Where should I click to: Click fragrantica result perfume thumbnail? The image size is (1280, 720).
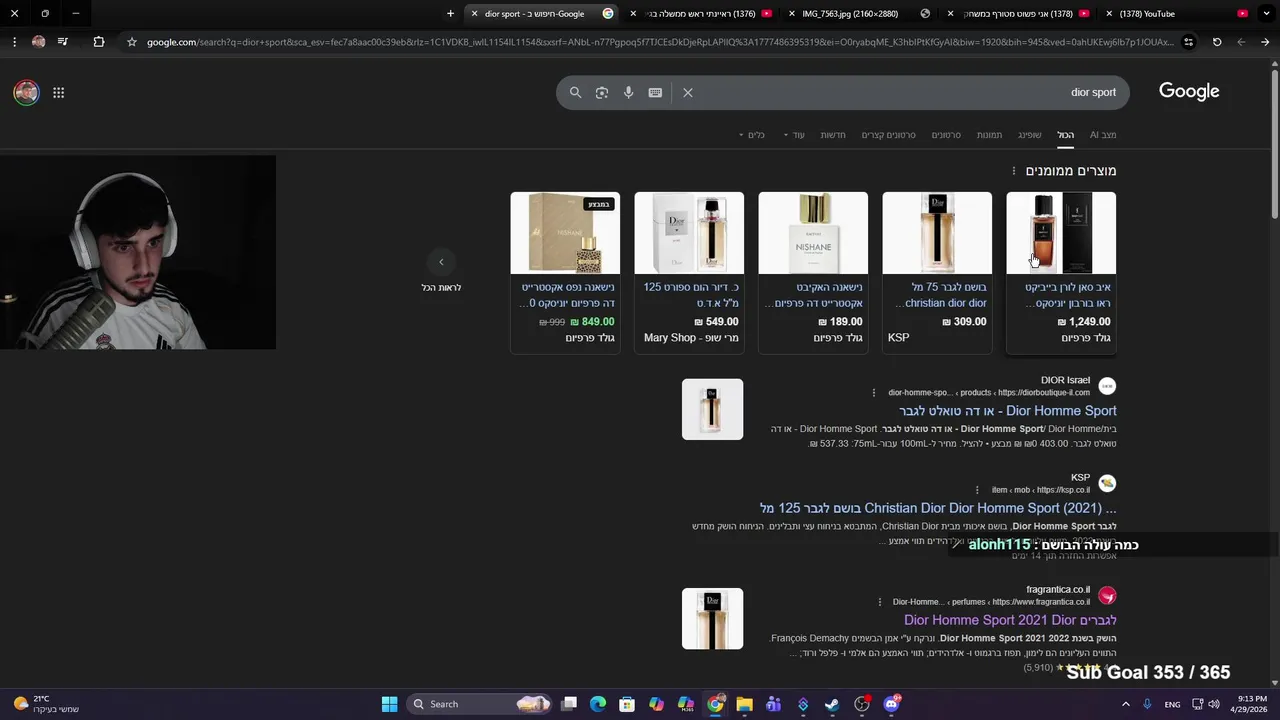712,619
